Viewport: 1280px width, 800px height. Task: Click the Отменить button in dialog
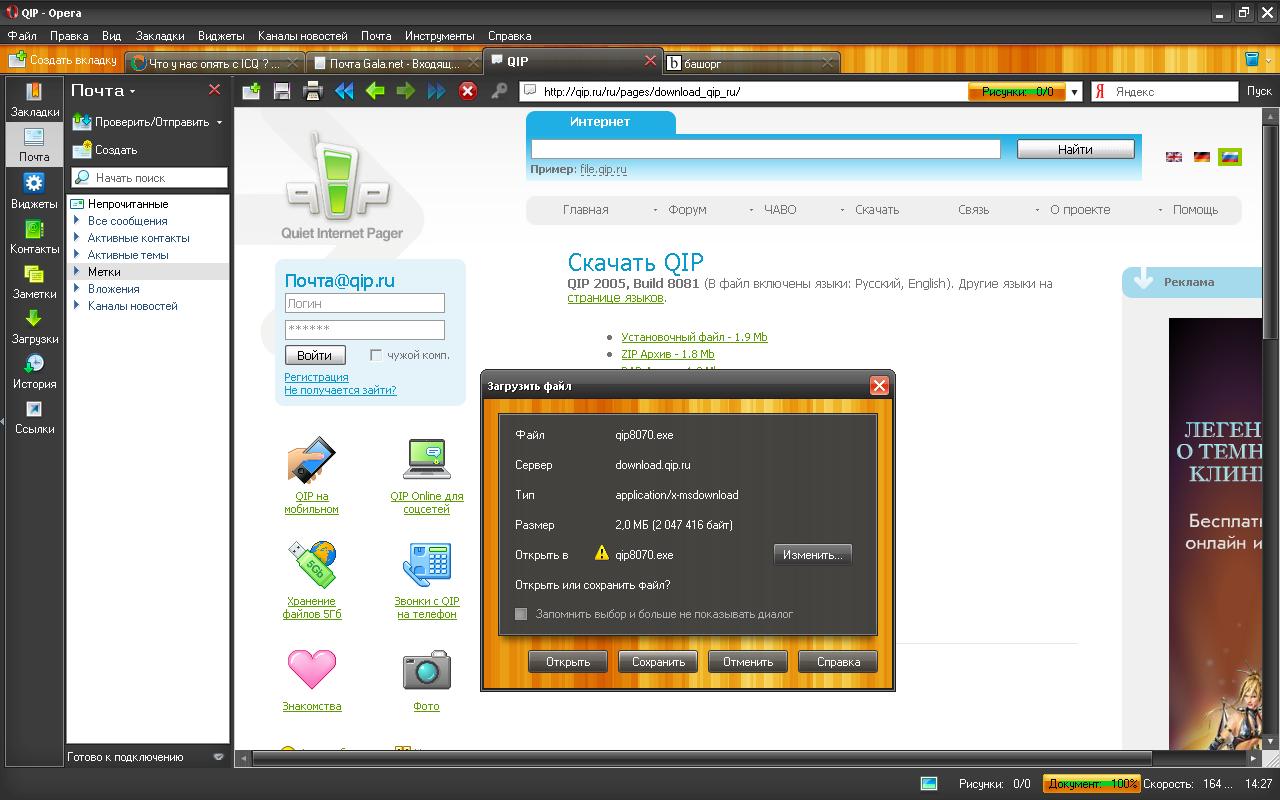coord(748,661)
